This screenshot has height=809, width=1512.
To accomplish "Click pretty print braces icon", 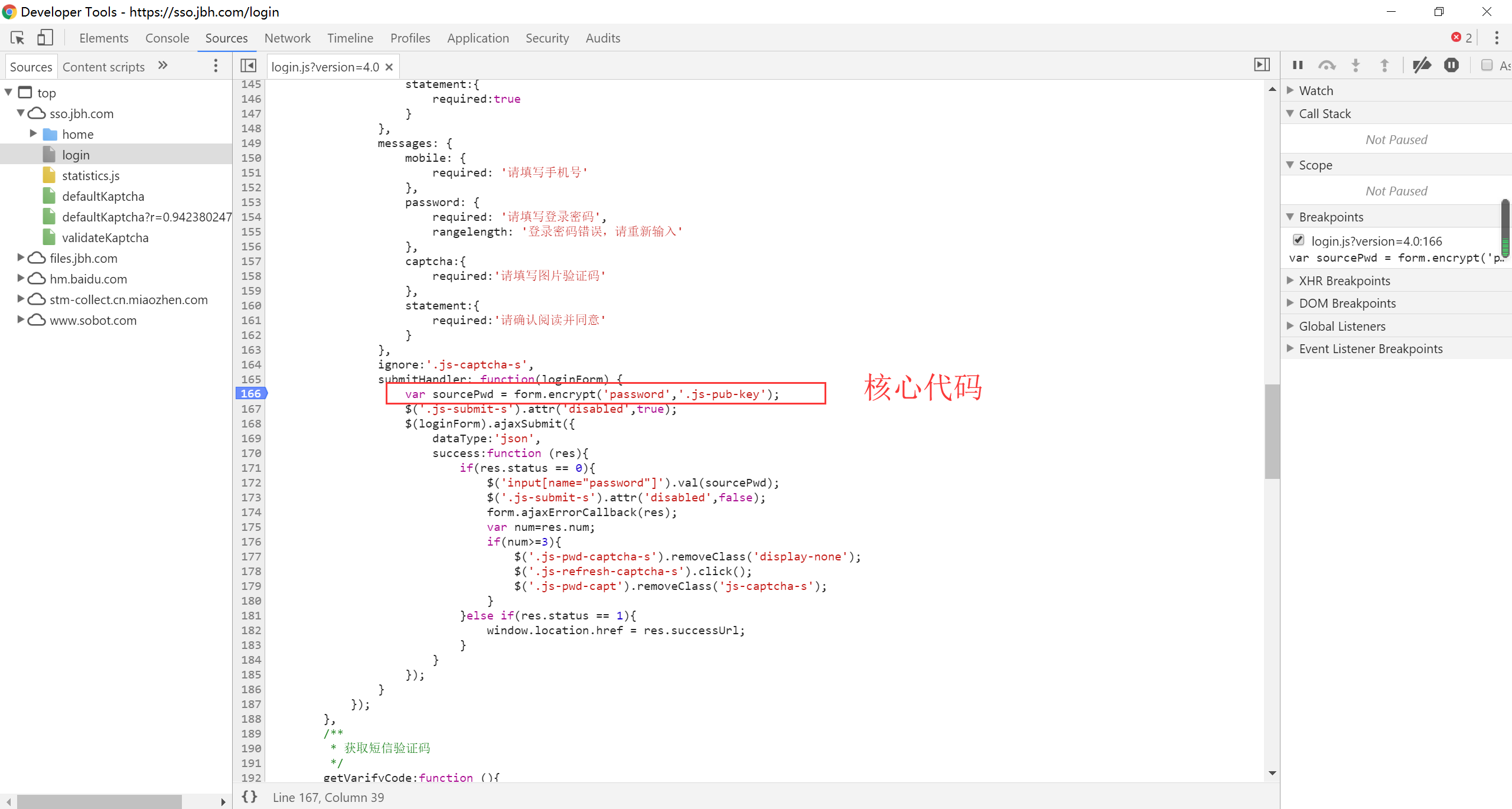I will click(250, 797).
